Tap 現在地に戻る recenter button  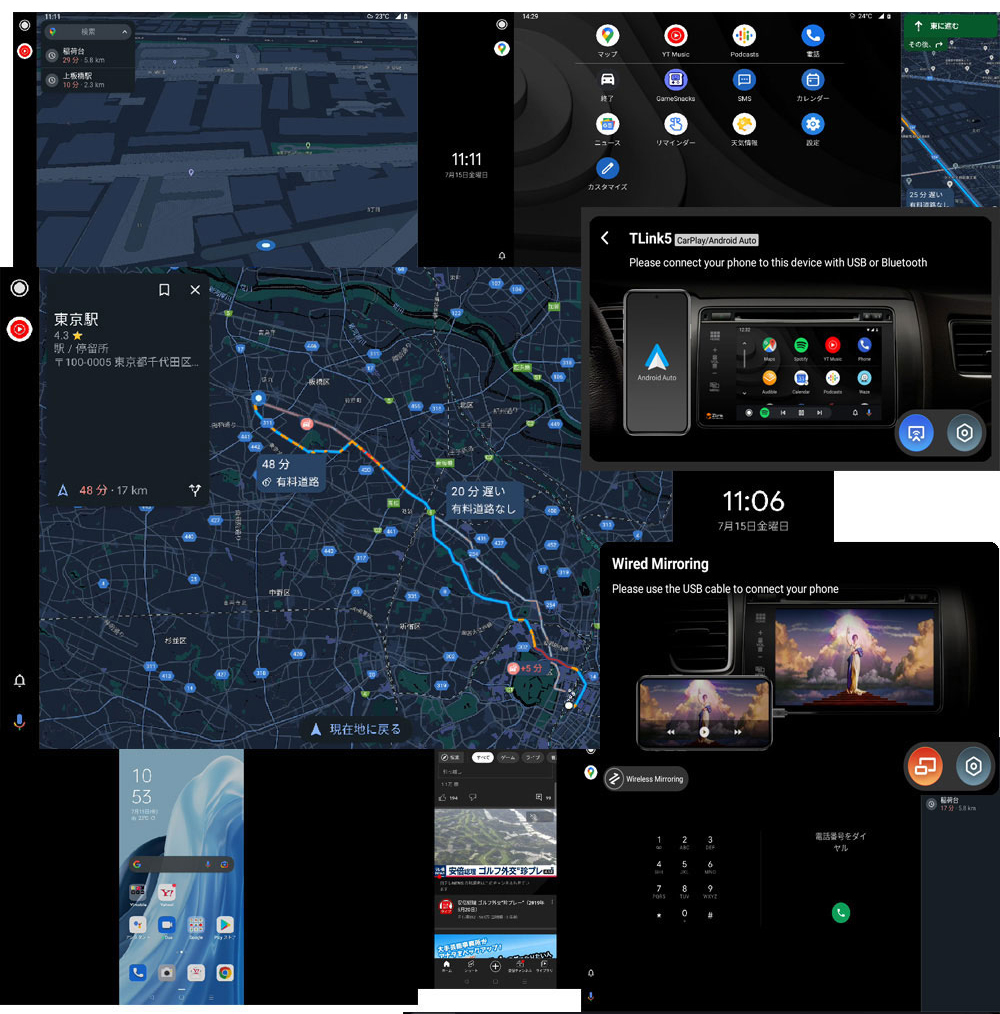pos(356,729)
